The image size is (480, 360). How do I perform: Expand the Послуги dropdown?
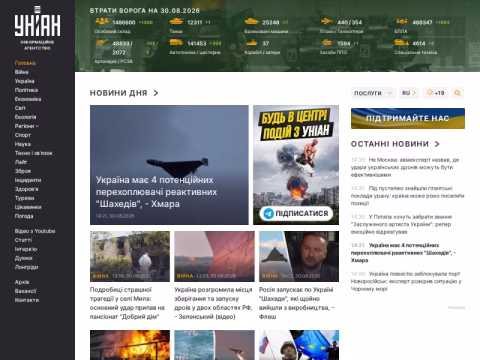pyautogui.click(x=373, y=93)
